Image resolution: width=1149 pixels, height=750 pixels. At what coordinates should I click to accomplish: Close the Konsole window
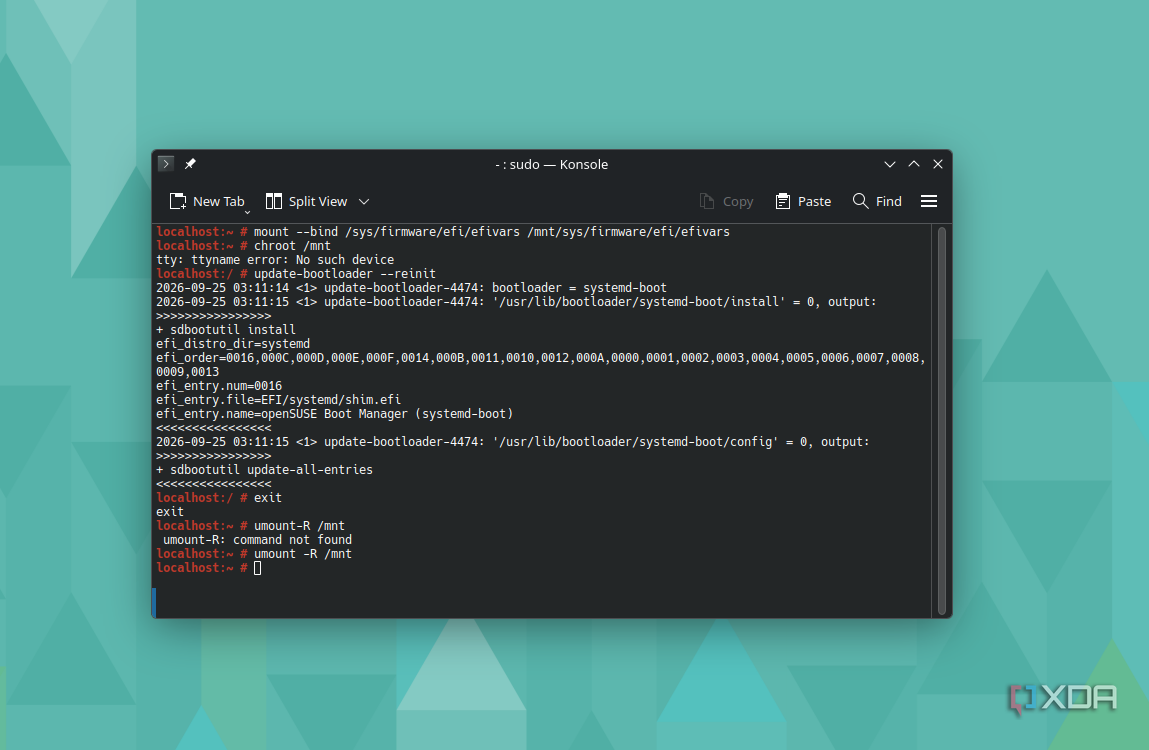[x=938, y=164]
